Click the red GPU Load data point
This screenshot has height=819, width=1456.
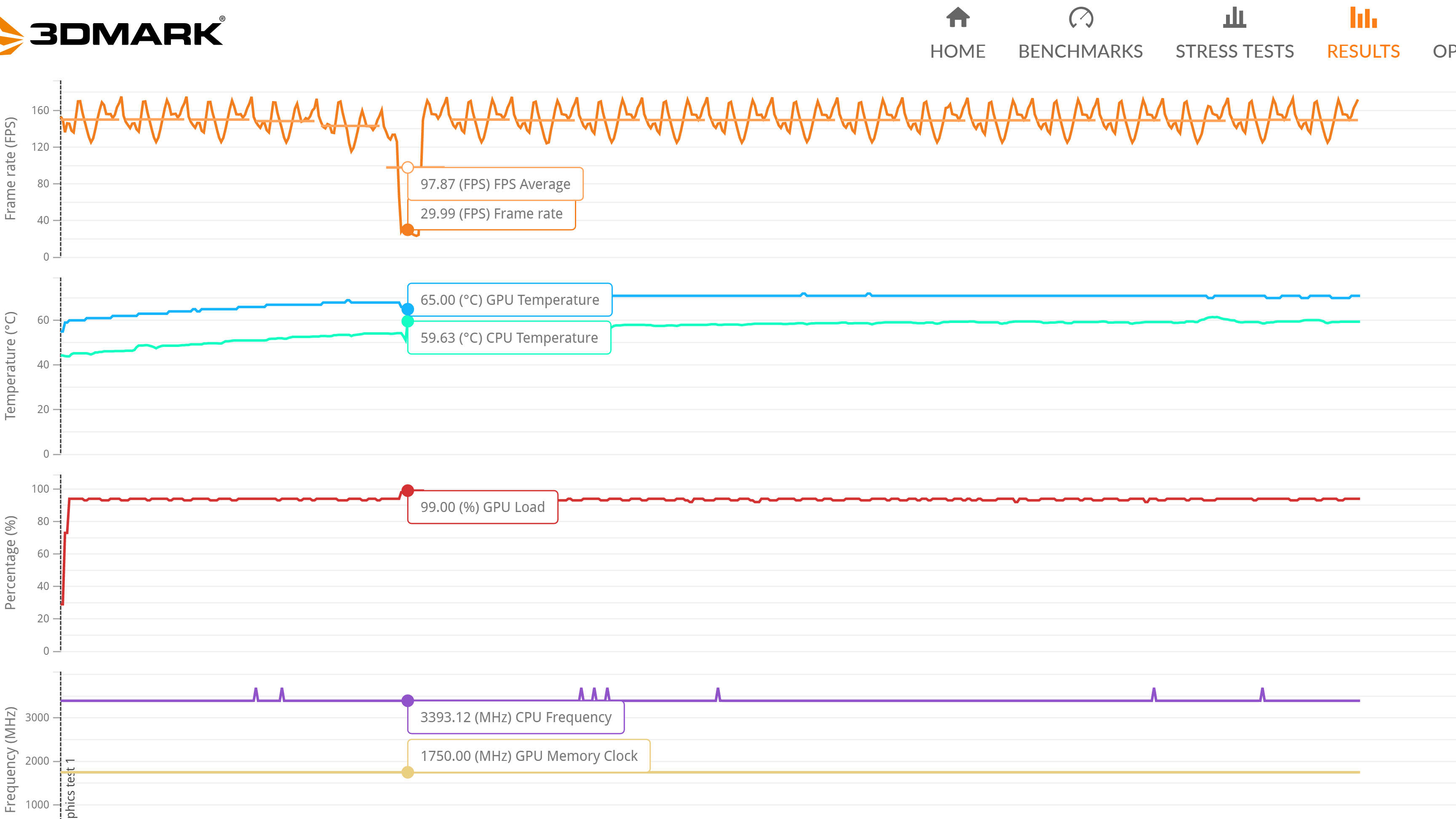[408, 491]
